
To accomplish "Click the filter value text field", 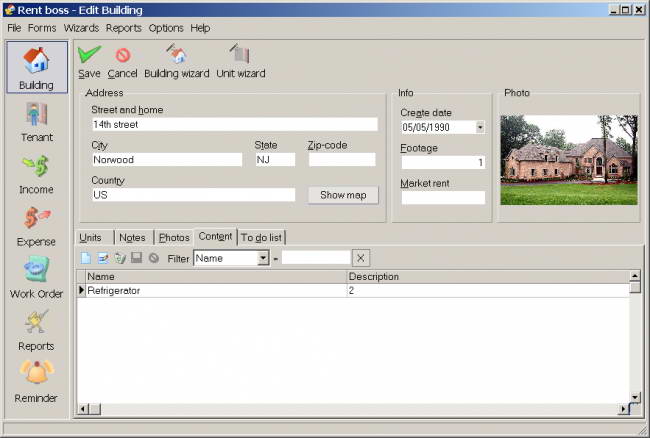I will [x=316, y=258].
